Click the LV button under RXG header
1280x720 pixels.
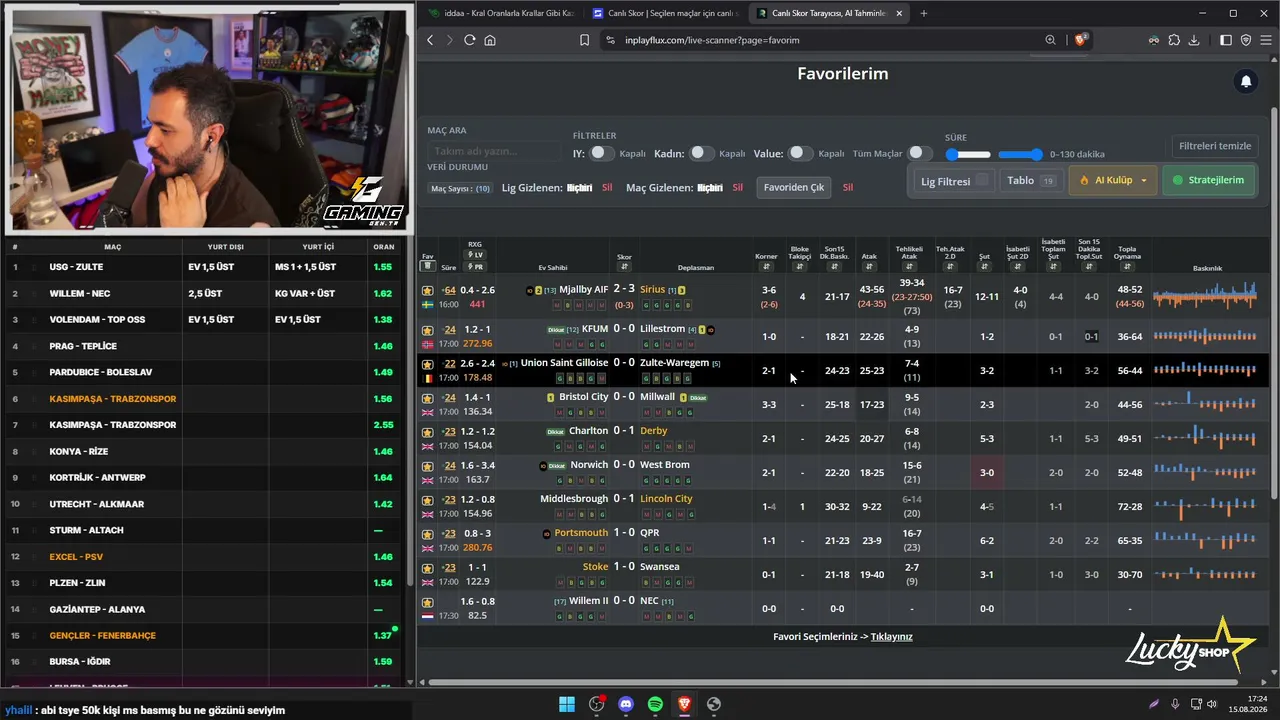476,255
